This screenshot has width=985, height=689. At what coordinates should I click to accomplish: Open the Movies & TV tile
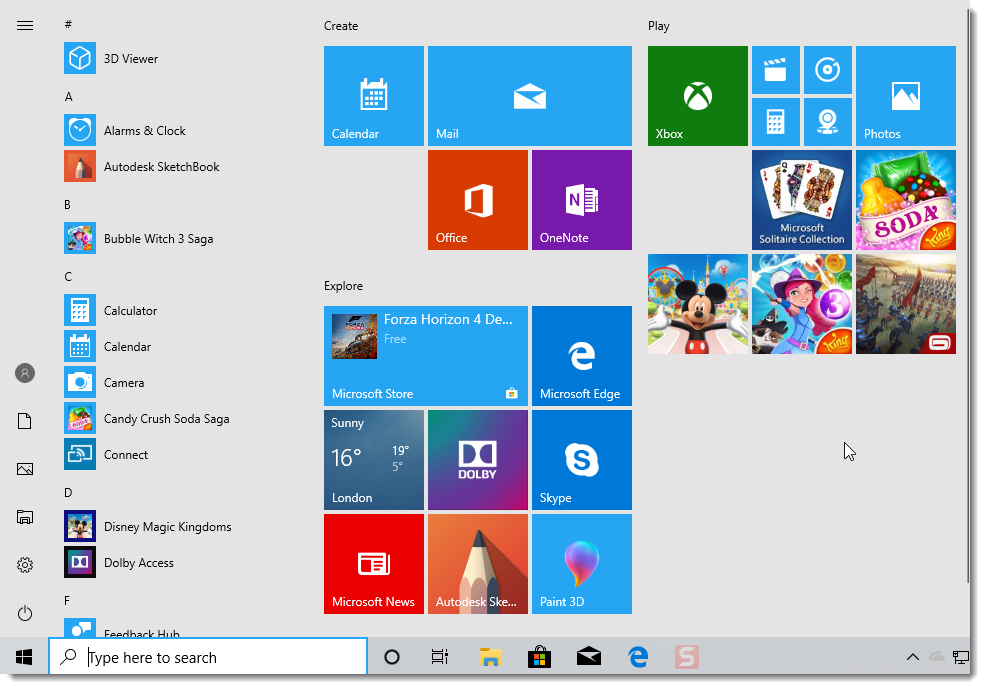coord(777,70)
